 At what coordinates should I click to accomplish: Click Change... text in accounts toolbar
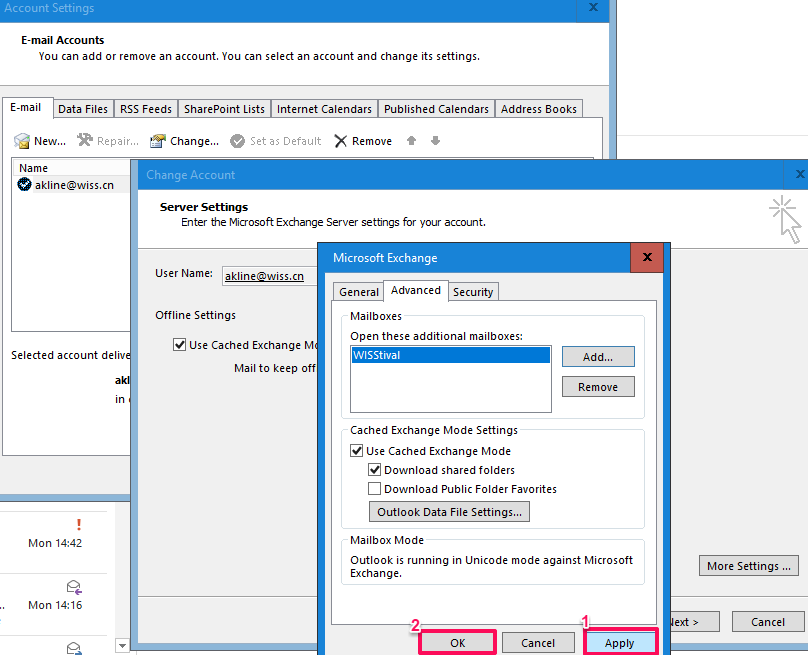tap(194, 141)
